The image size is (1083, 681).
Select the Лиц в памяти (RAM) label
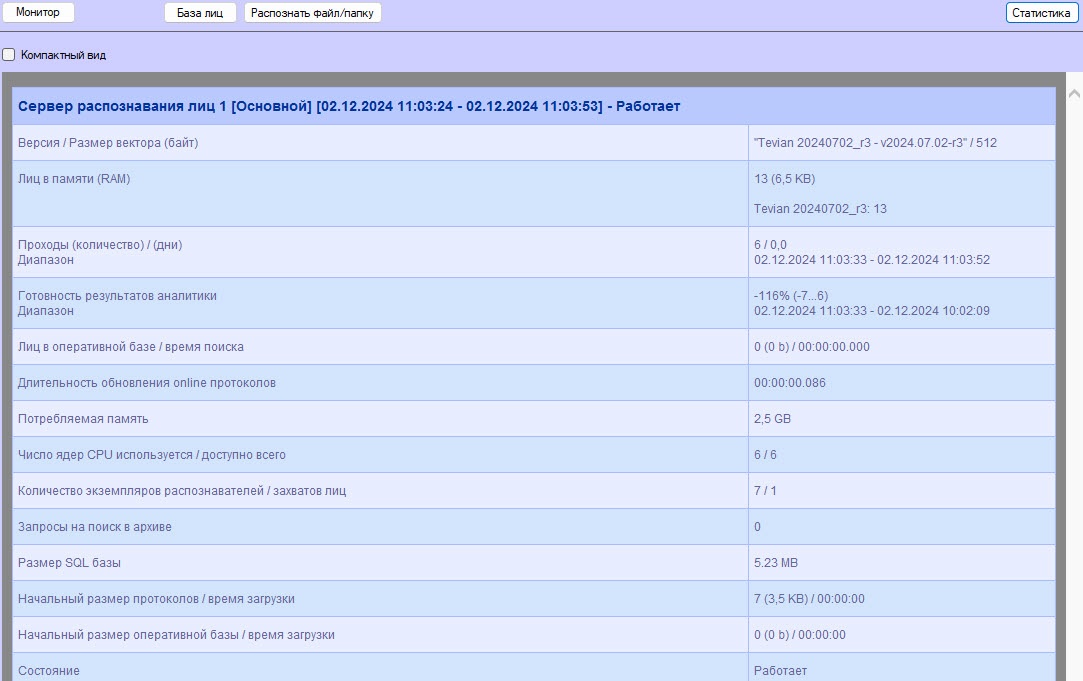click(74, 179)
